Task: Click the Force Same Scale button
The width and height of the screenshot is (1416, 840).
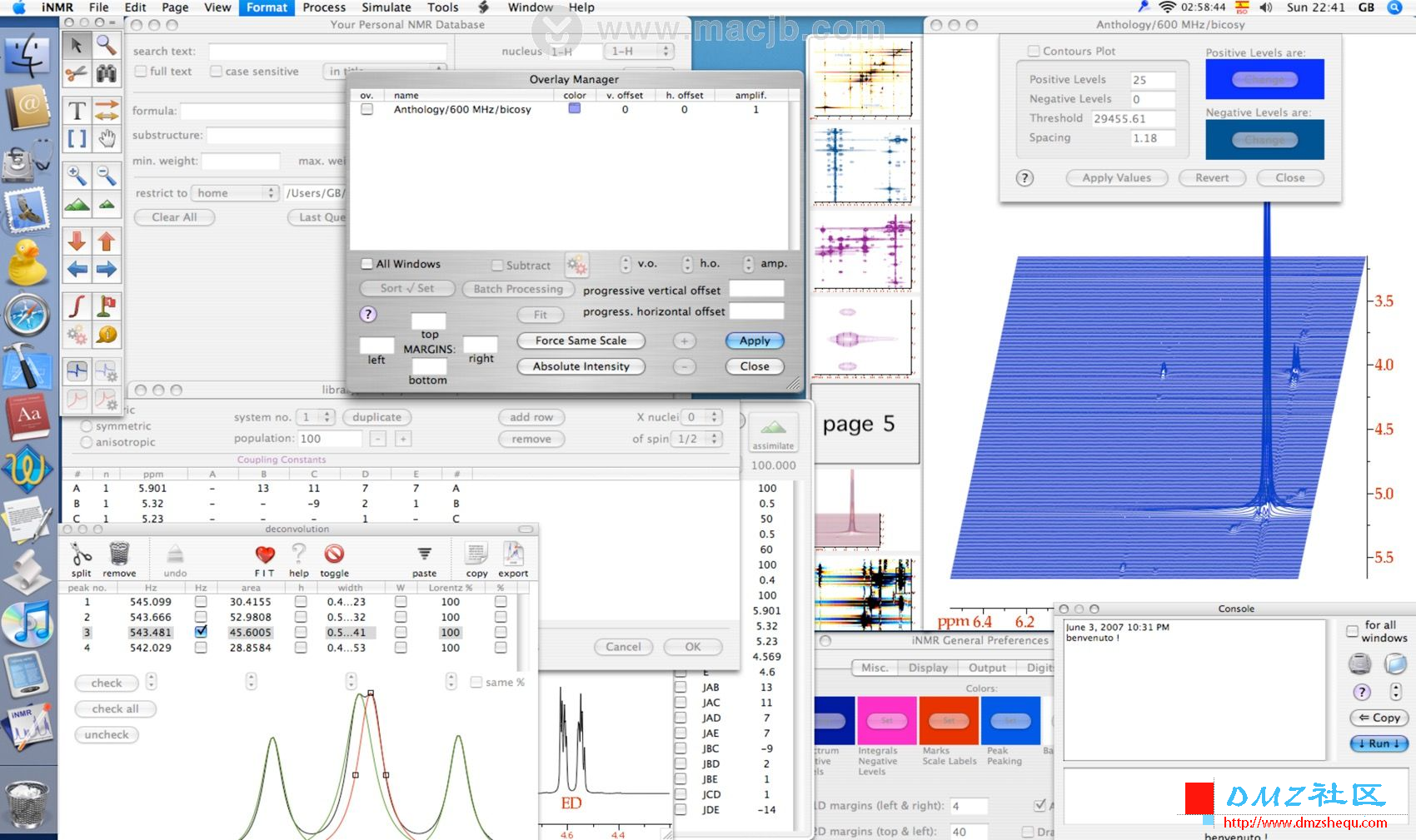Action: (x=581, y=340)
